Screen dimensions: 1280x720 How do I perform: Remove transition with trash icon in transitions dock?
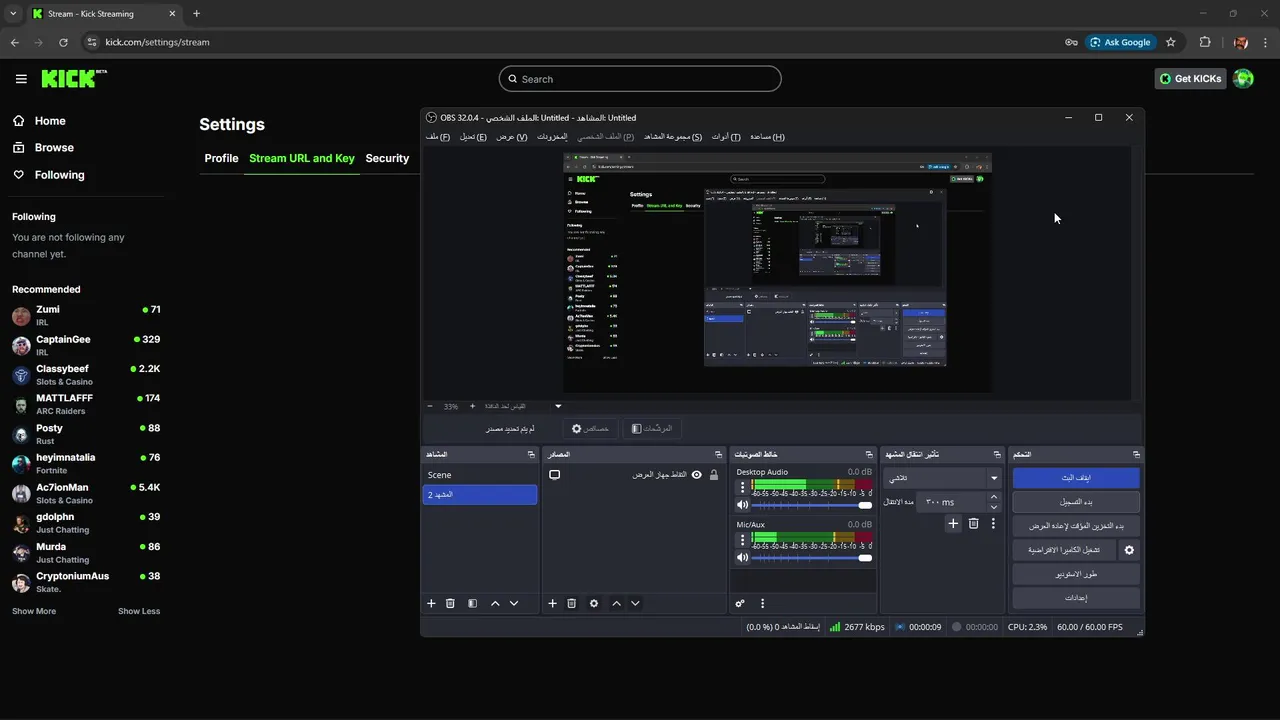pos(973,523)
